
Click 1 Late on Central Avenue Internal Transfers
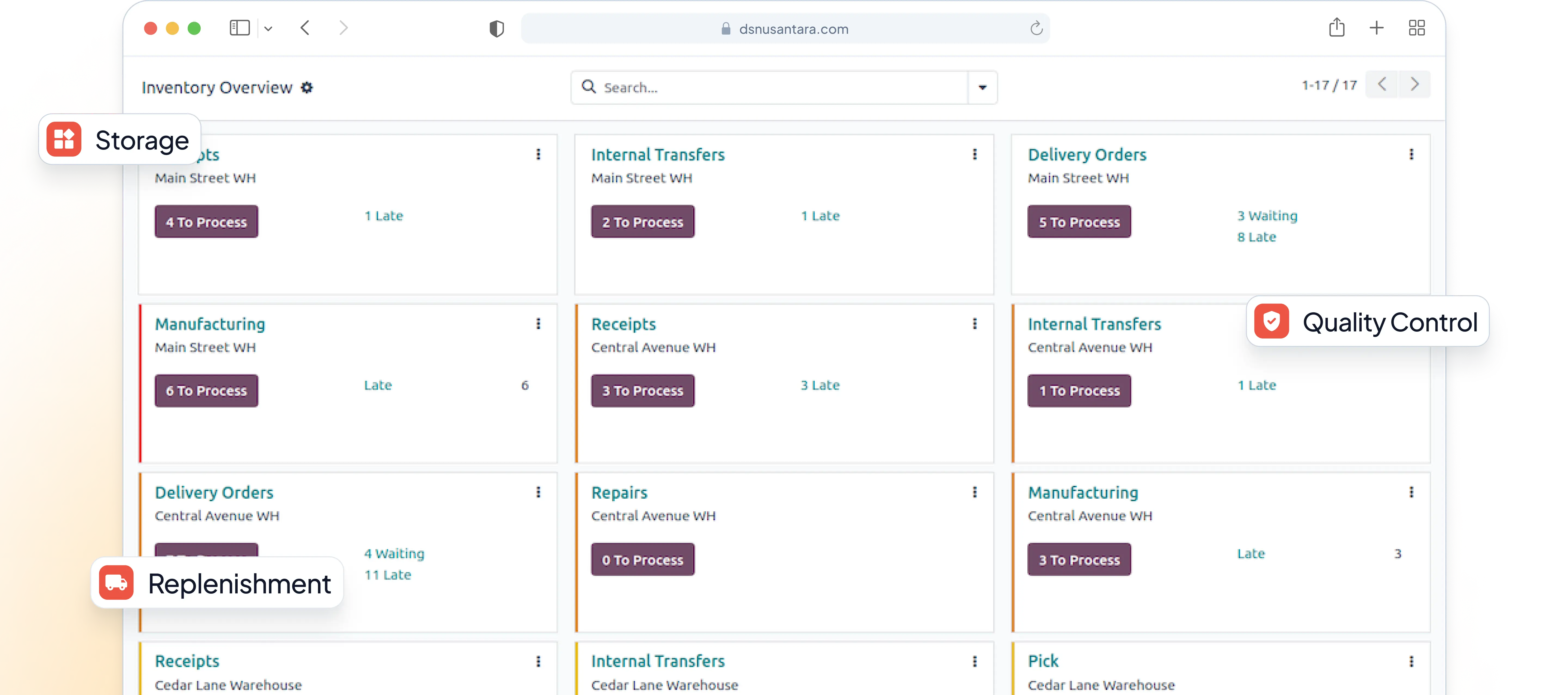click(x=1257, y=385)
